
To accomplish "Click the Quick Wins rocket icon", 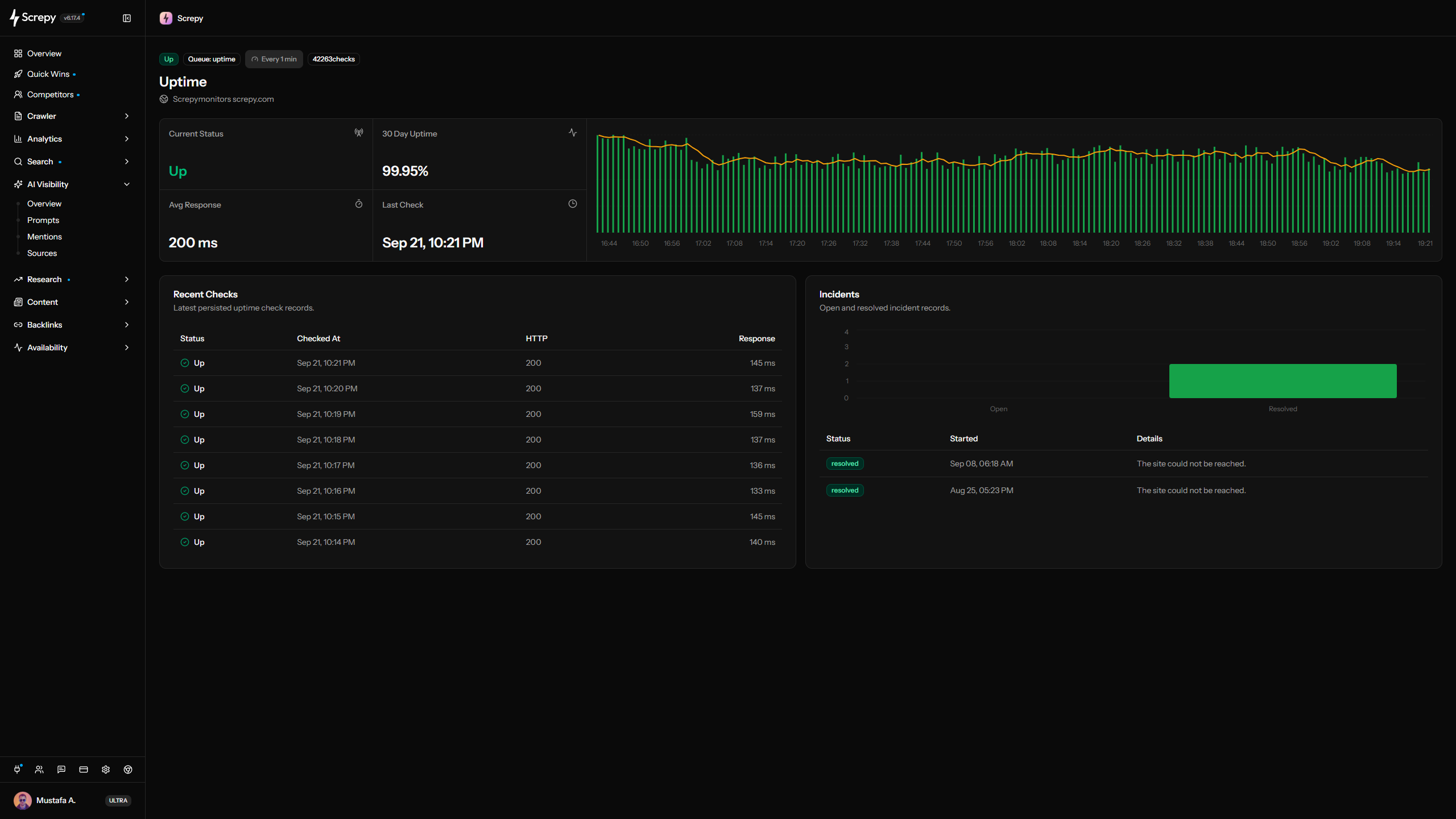I will [18, 74].
